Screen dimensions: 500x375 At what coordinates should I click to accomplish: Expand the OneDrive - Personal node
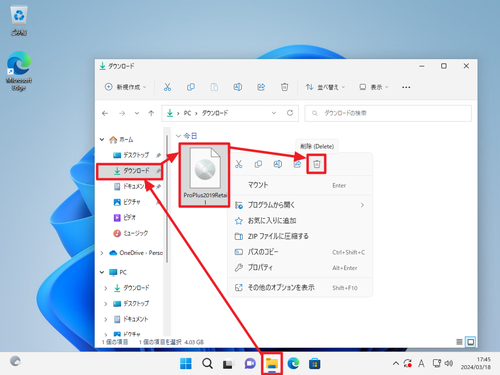102,253
